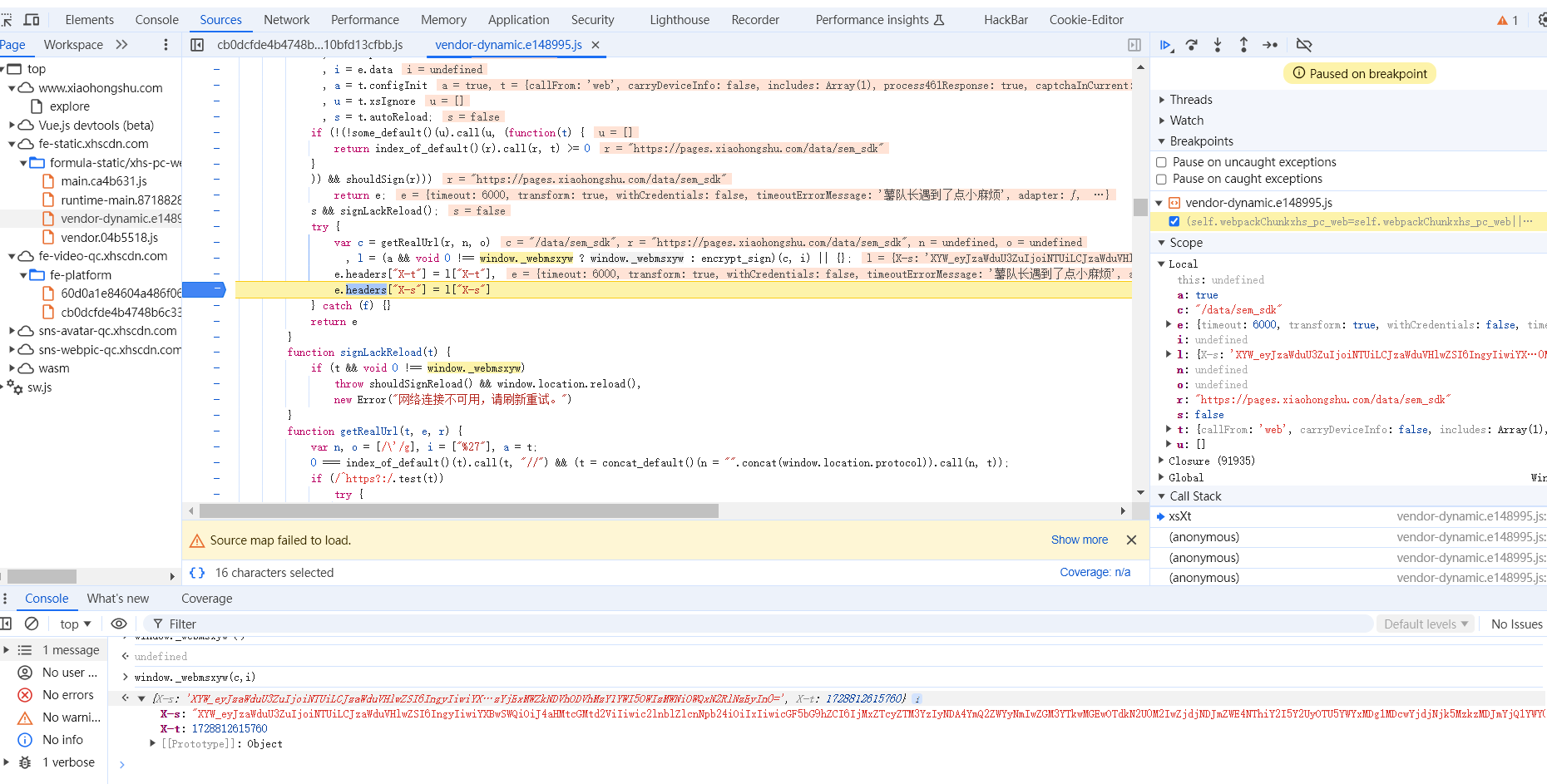Pretty print the source with braces icon
The image size is (1547, 784).
click(197, 573)
